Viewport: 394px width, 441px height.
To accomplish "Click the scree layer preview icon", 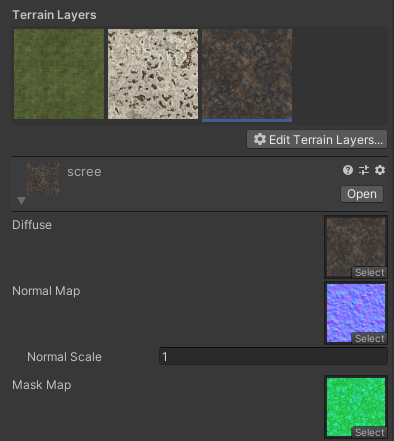I will [x=43, y=179].
